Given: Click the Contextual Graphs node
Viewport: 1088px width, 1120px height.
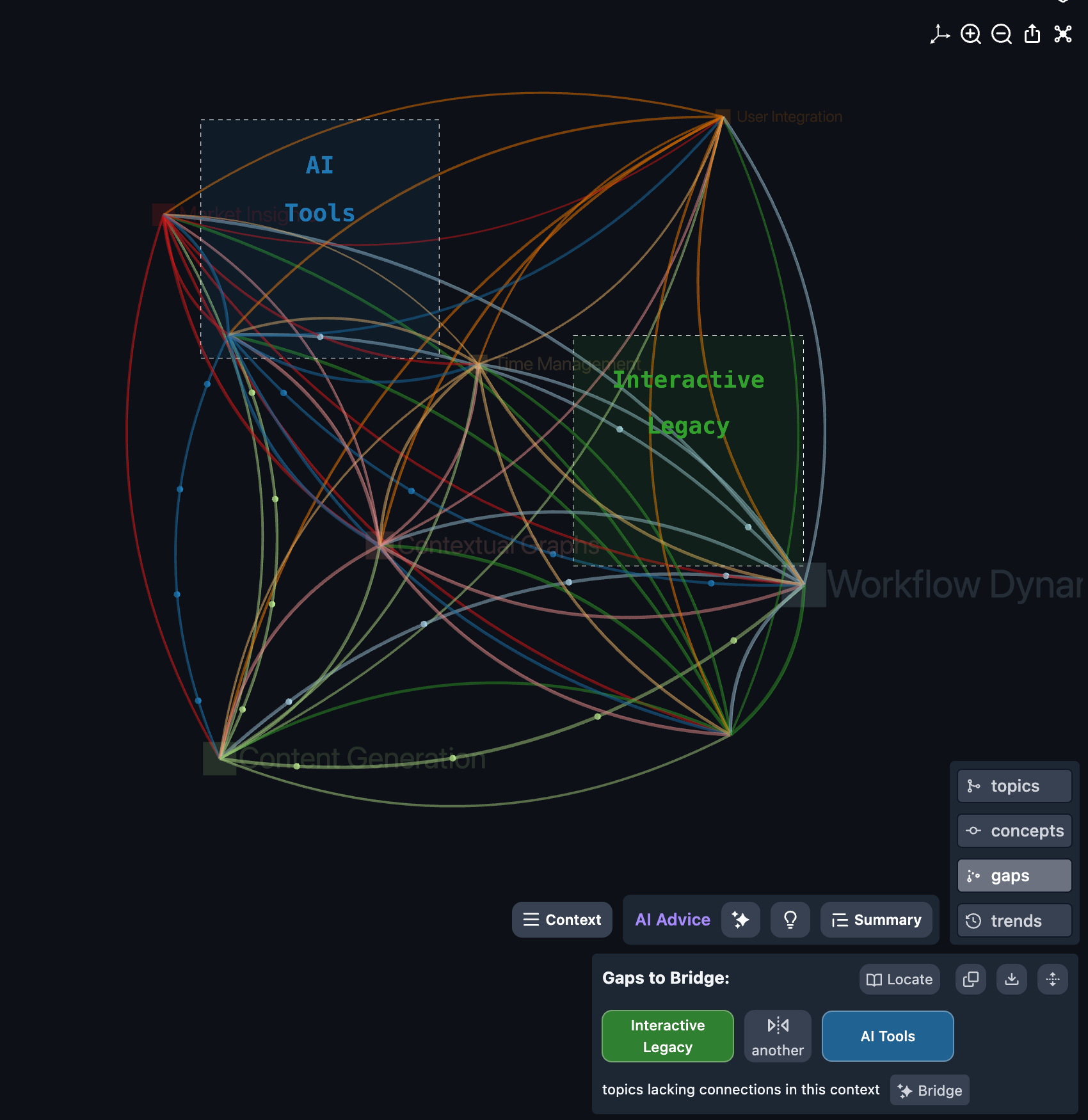Looking at the screenshot, I should coord(380,545).
